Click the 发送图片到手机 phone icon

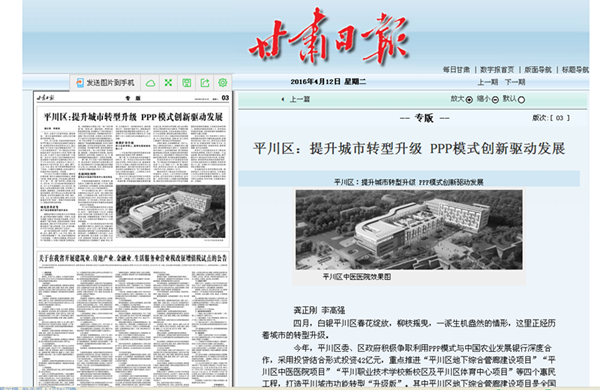[80, 83]
